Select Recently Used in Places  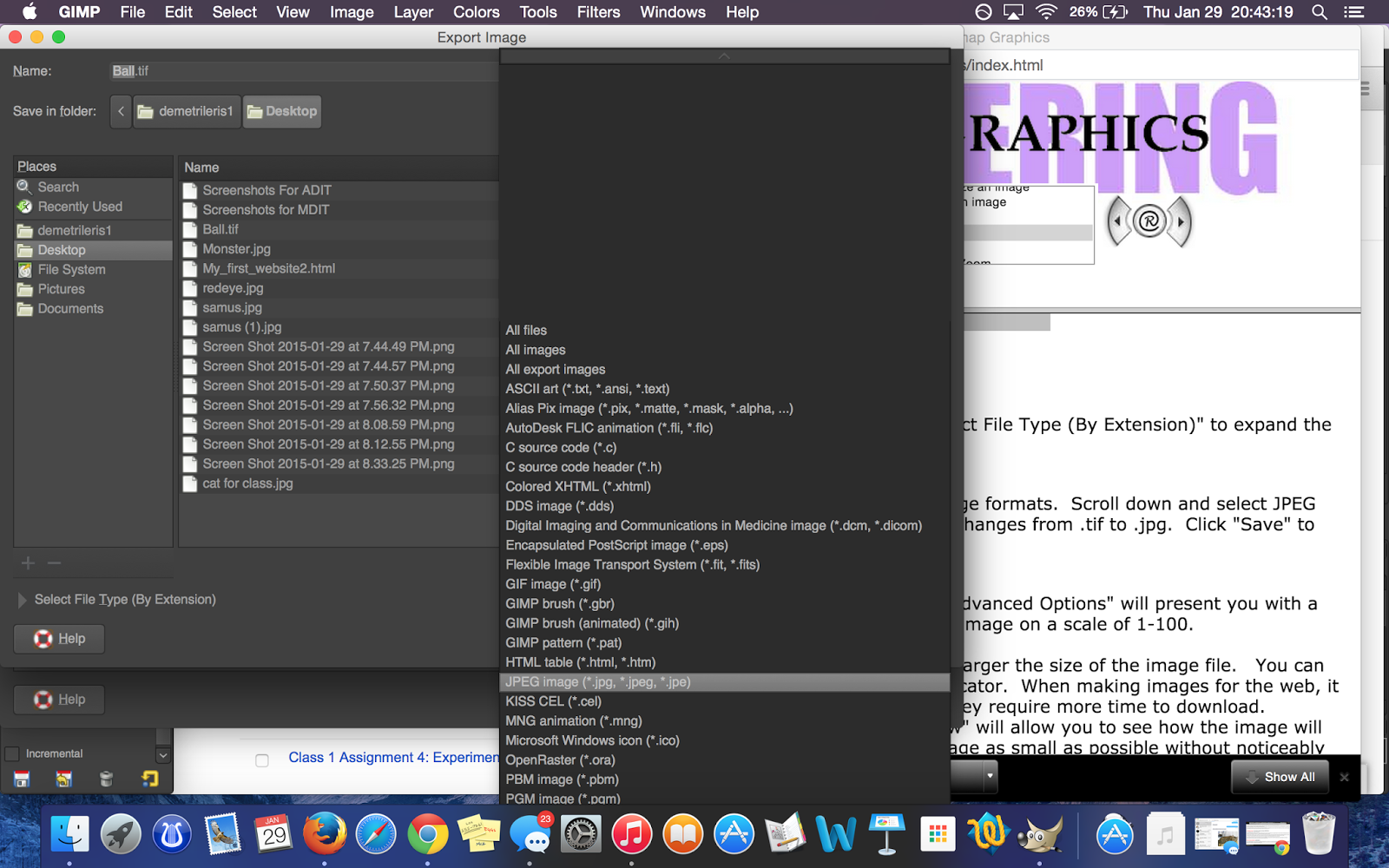click(93, 207)
